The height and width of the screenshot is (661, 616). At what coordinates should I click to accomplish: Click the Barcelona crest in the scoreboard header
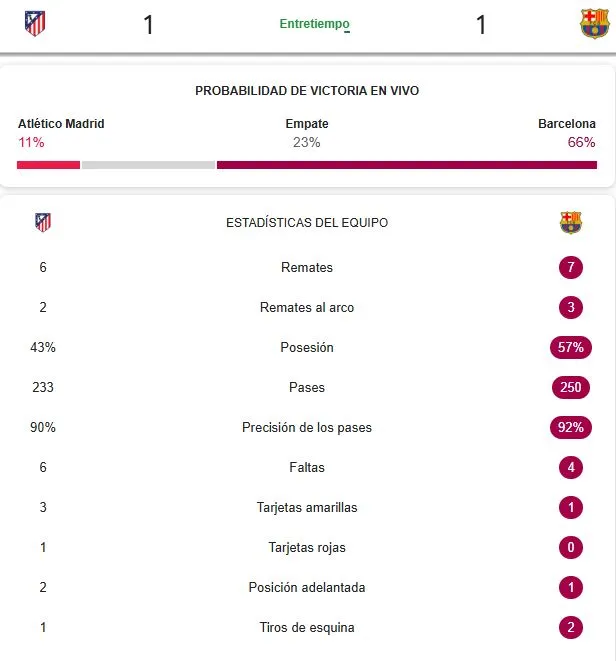[594, 23]
